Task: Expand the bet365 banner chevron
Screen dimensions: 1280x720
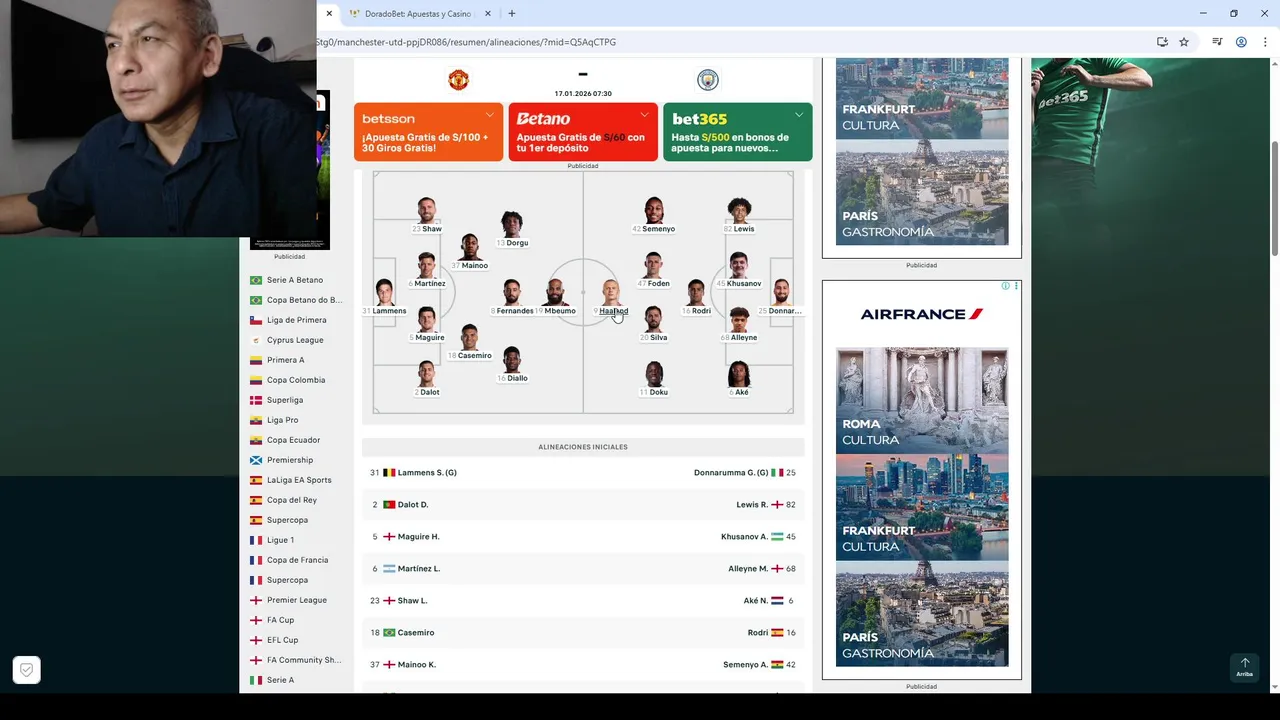Action: [798, 115]
